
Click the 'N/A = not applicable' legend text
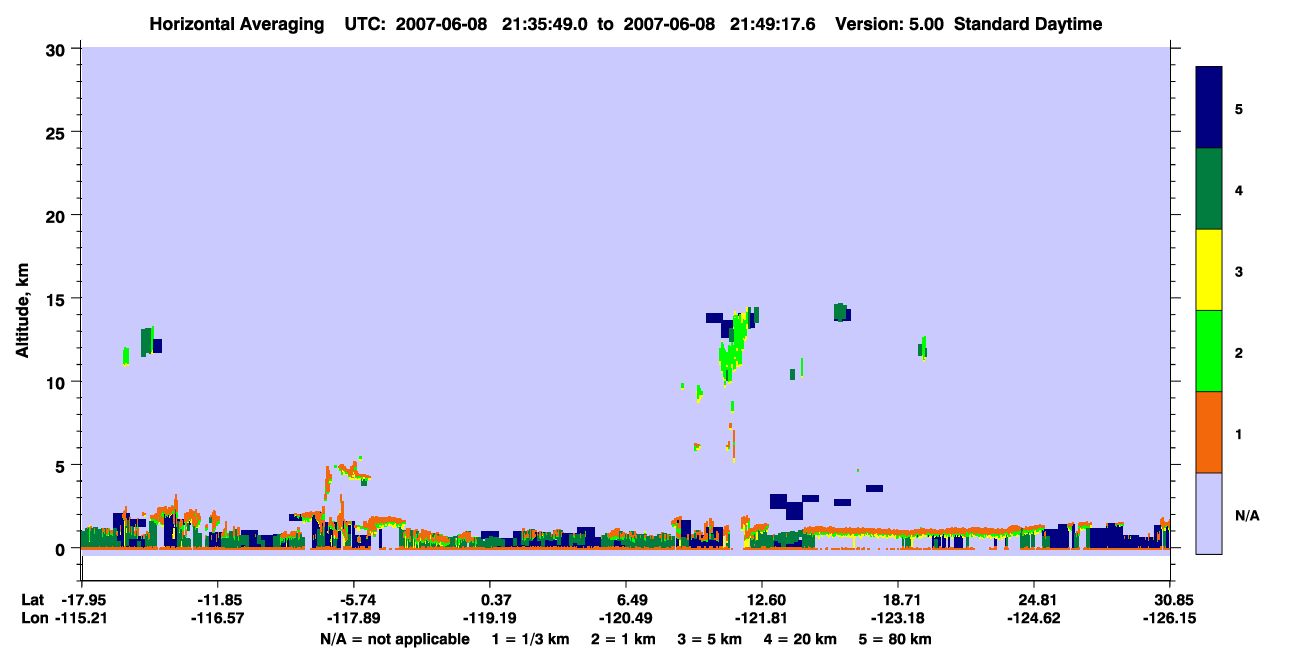tap(394, 639)
